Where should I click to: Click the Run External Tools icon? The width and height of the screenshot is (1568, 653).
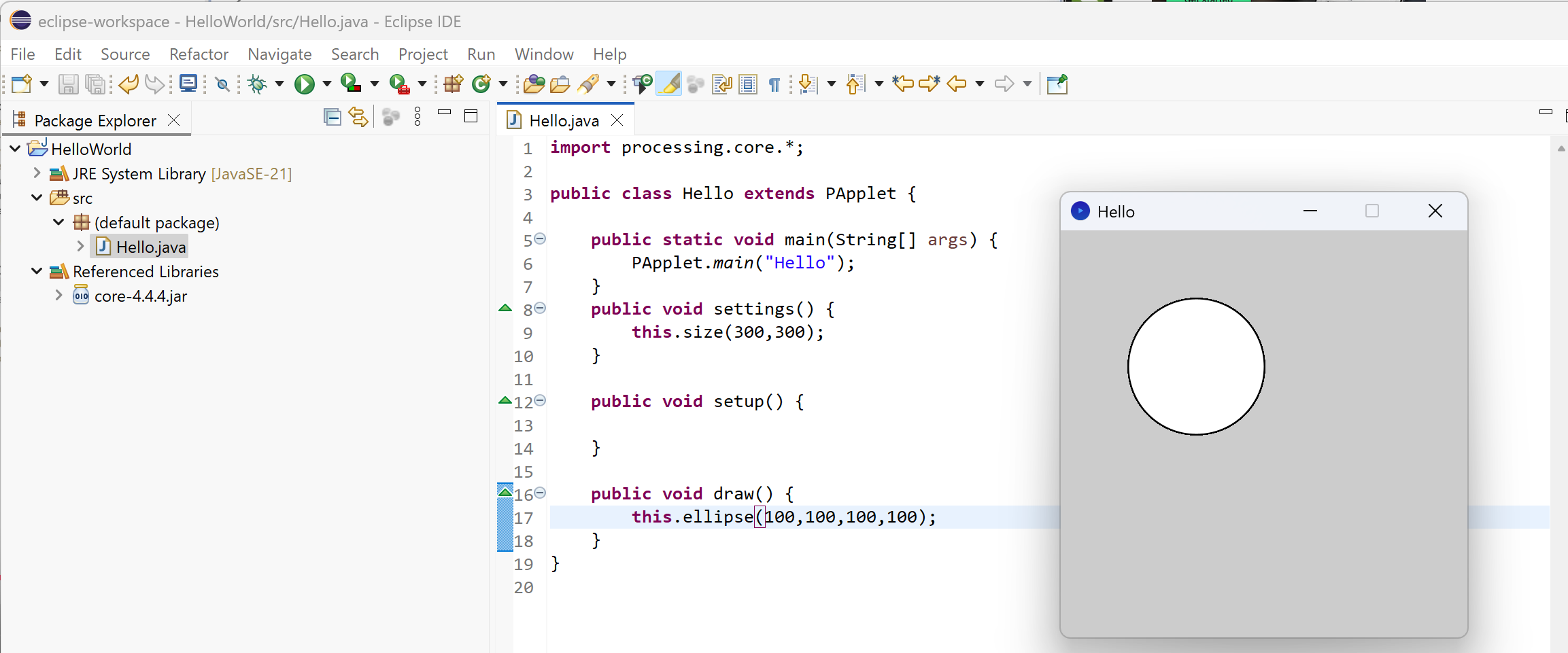[400, 84]
